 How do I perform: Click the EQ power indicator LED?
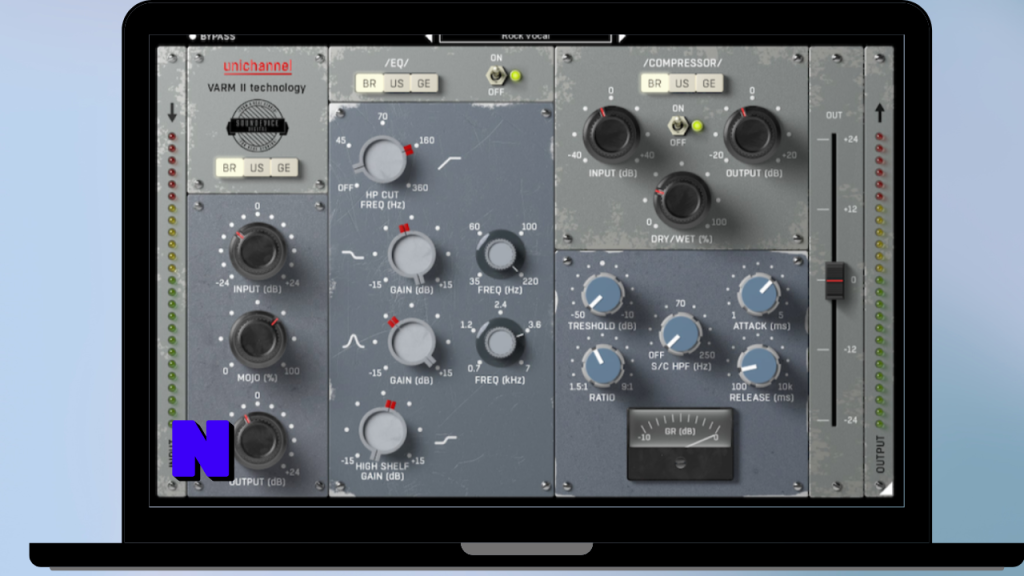click(516, 76)
